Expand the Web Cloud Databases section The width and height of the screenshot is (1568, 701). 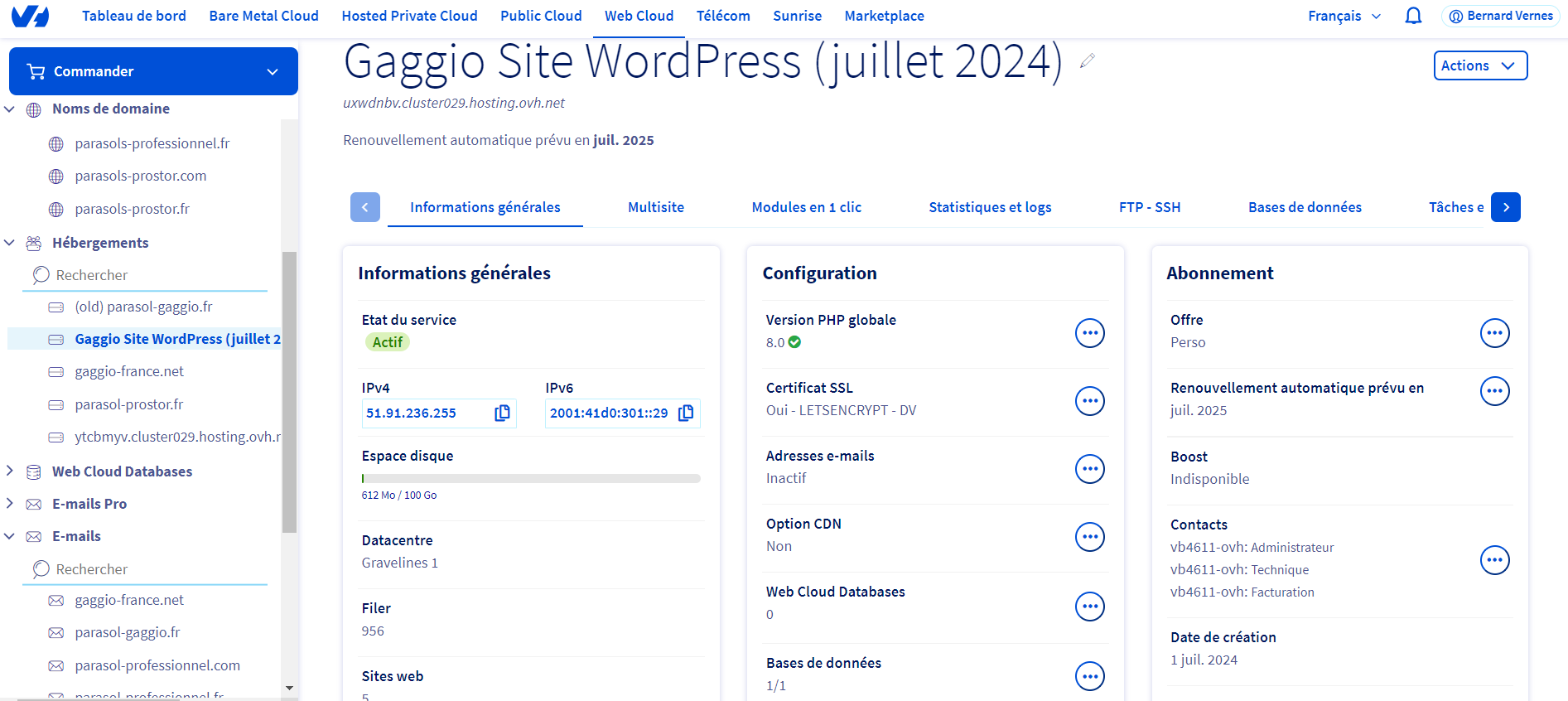pyautogui.click(x=10, y=471)
